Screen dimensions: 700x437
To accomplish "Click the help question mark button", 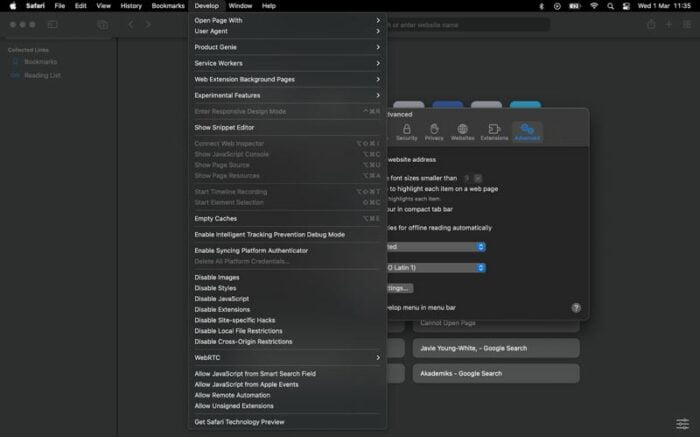I will 576,308.
